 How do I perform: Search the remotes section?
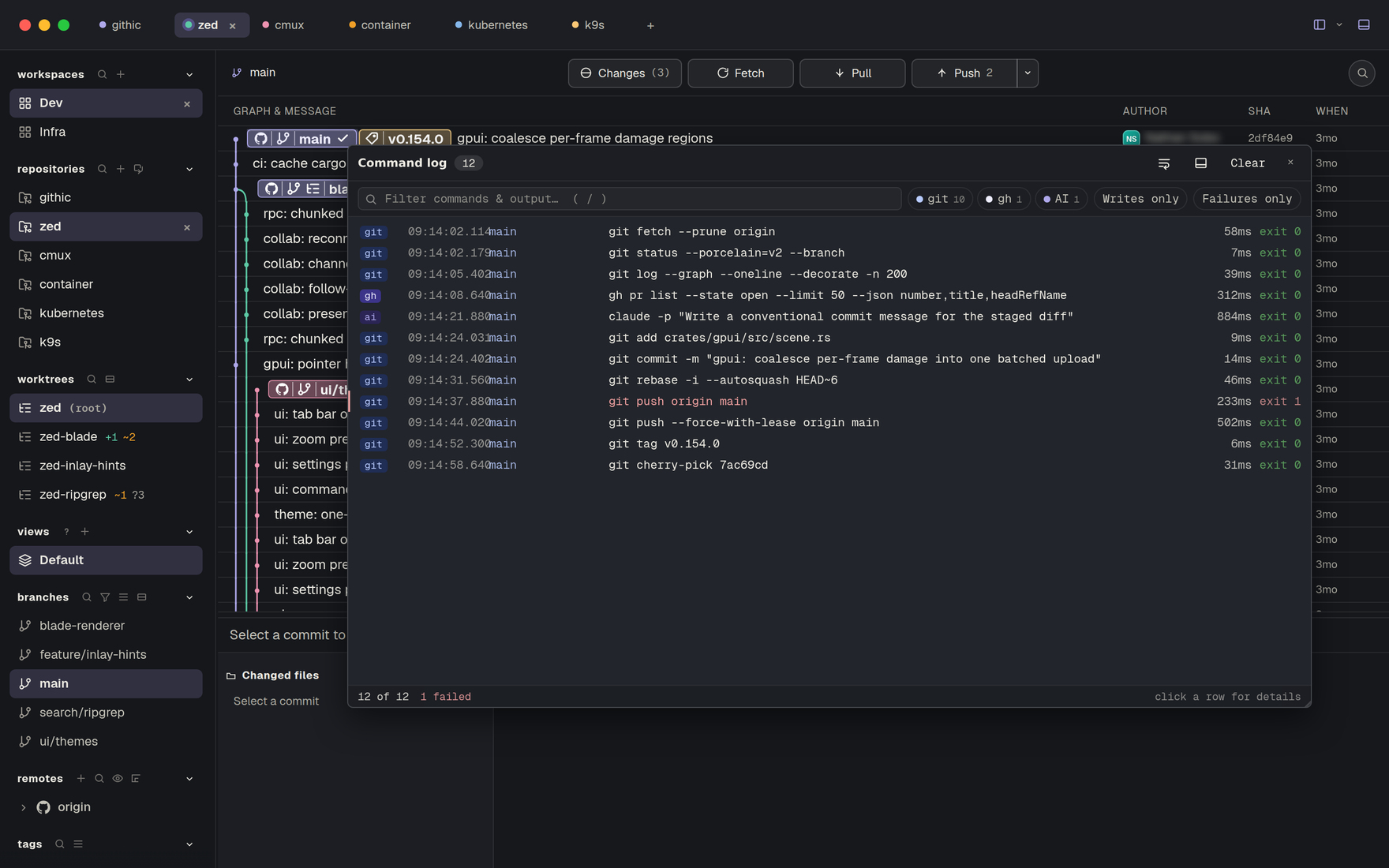99,779
